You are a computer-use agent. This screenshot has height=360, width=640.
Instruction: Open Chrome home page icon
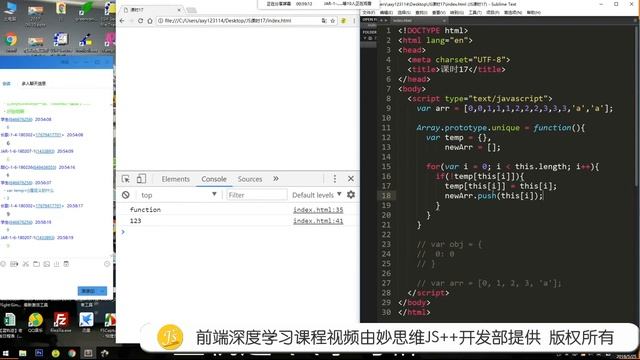150,20
